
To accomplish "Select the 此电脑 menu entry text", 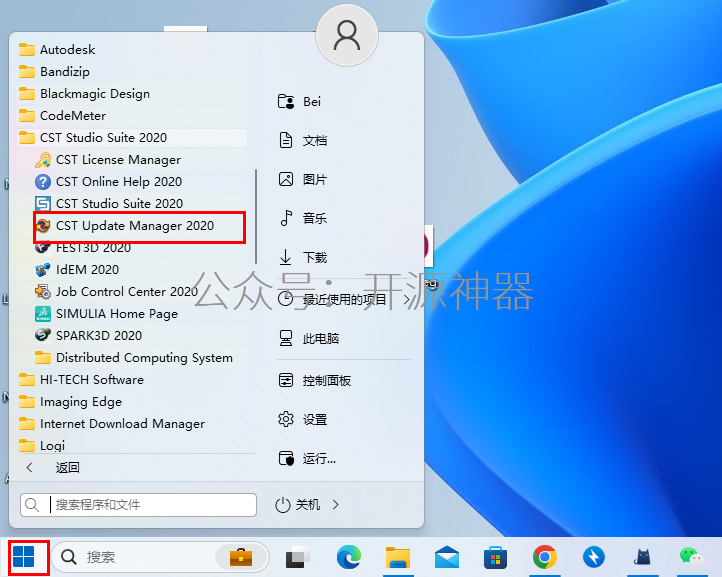I will (x=321, y=338).
